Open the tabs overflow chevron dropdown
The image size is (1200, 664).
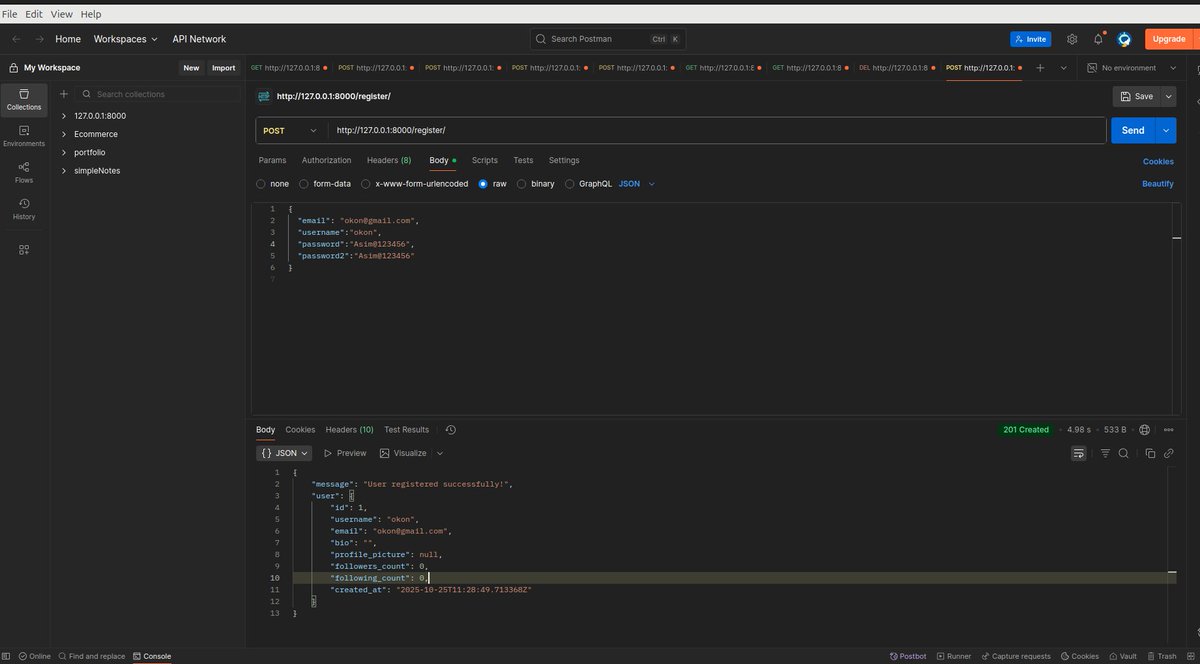[x=1063, y=68]
